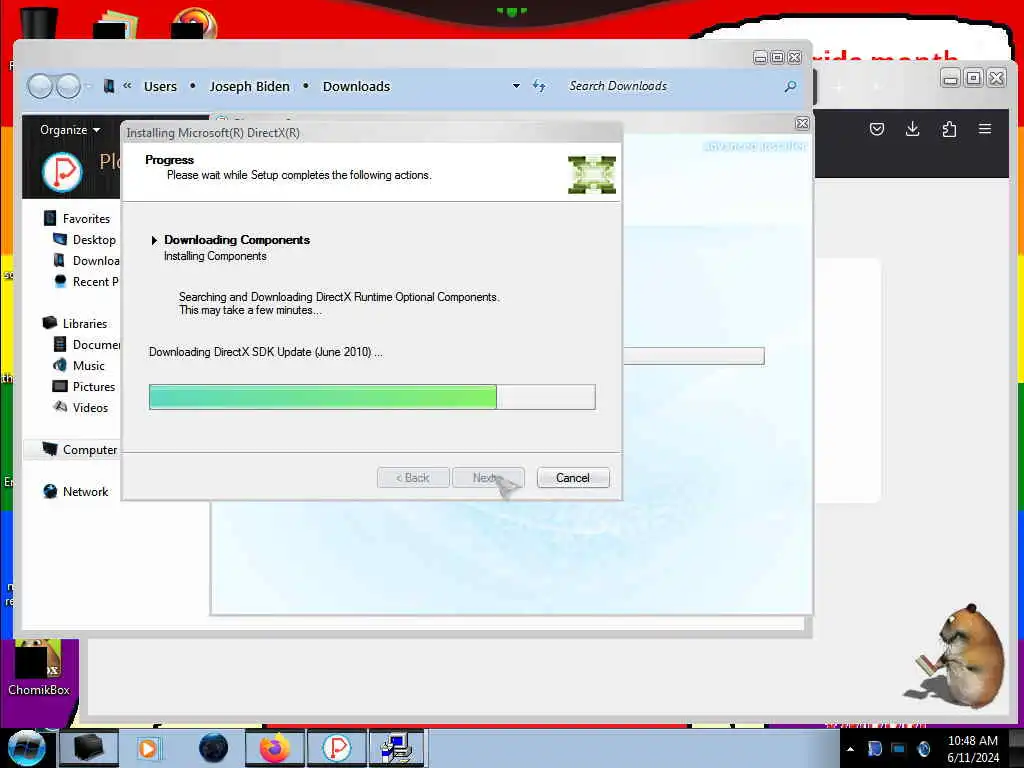
Task: Click the Computer monitor icon
Action: coord(50,449)
